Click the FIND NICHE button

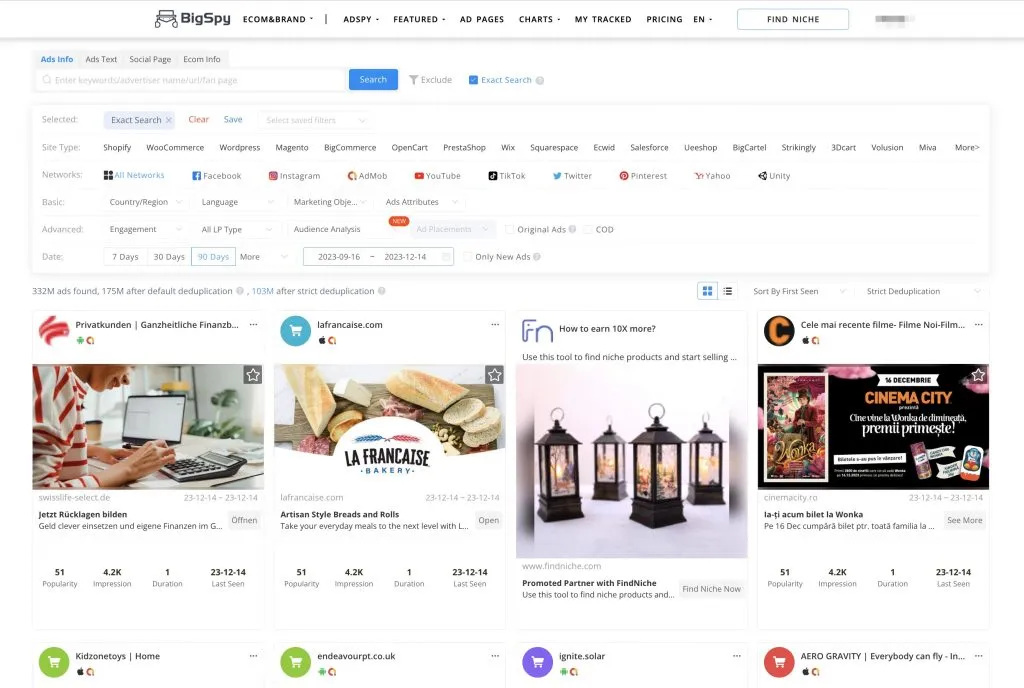pos(792,18)
